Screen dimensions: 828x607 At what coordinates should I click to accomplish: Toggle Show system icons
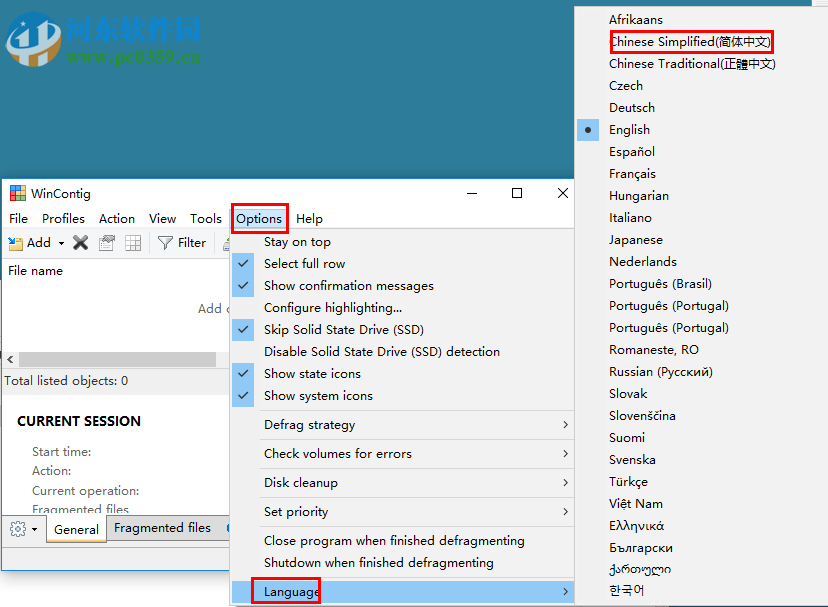click(x=402, y=396)
